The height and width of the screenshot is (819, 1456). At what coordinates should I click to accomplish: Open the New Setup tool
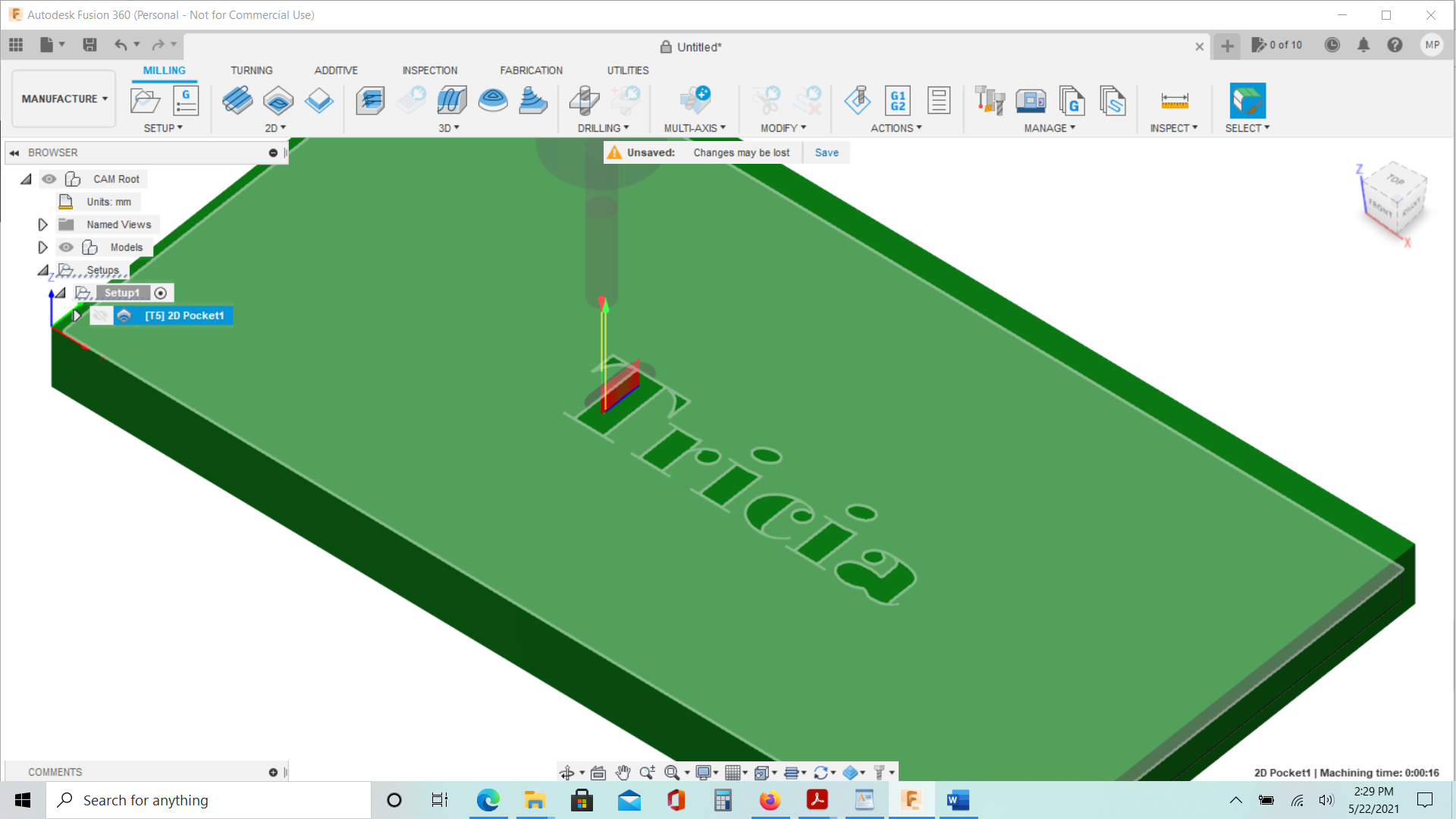(x=145, y=100)
